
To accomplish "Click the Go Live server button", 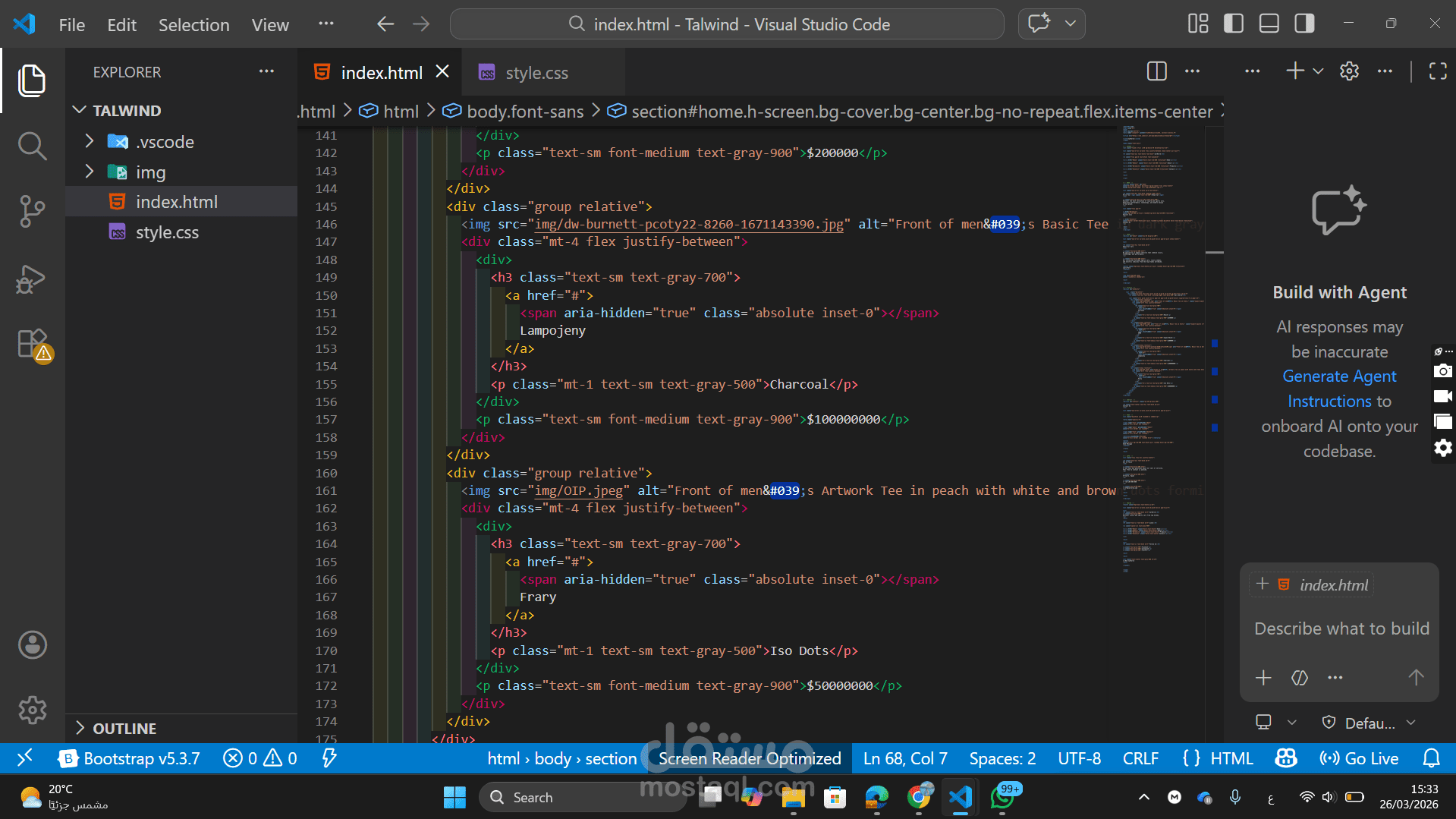I will coord(1359,758).
